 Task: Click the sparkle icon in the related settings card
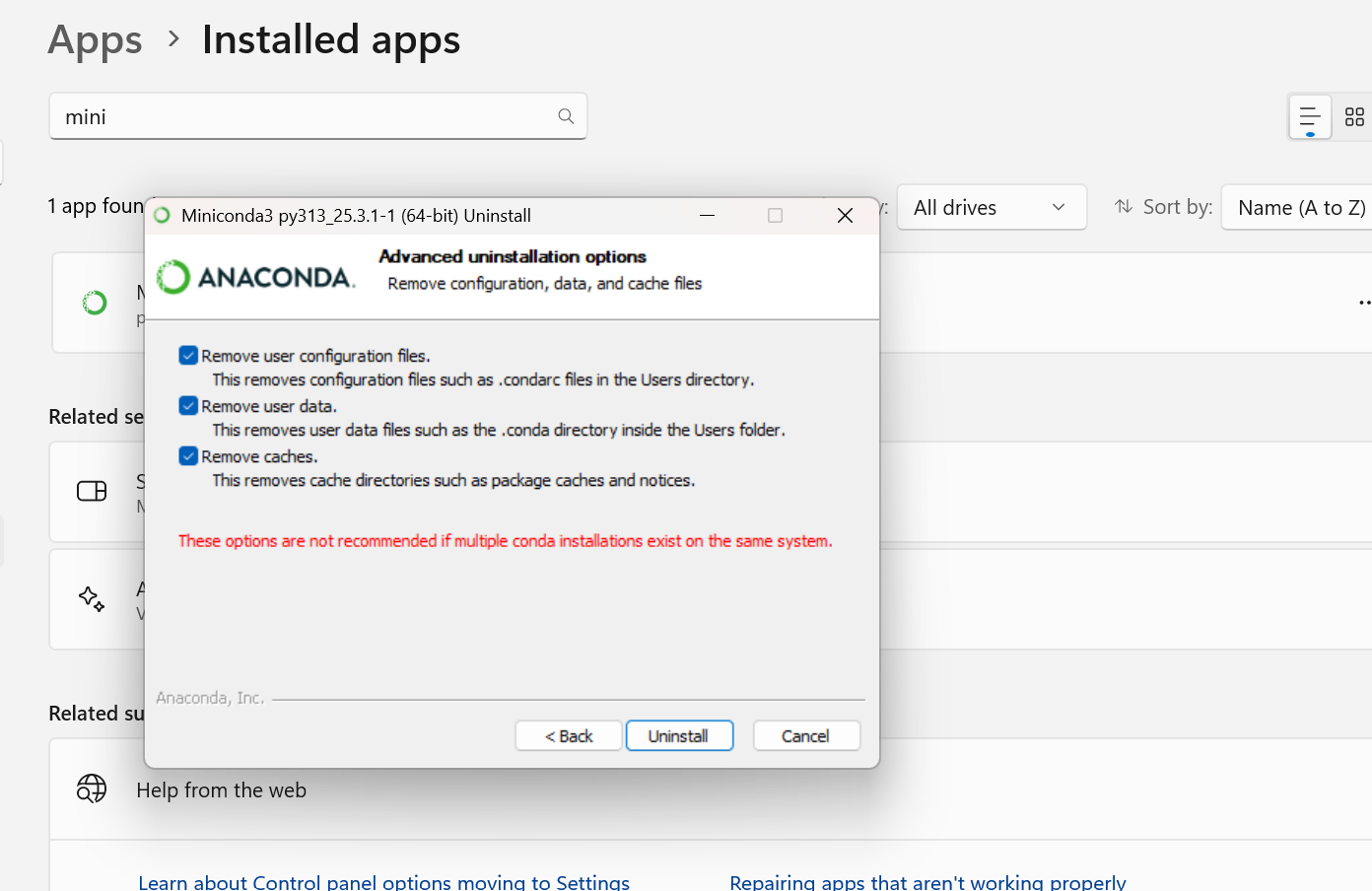[92, 598]
